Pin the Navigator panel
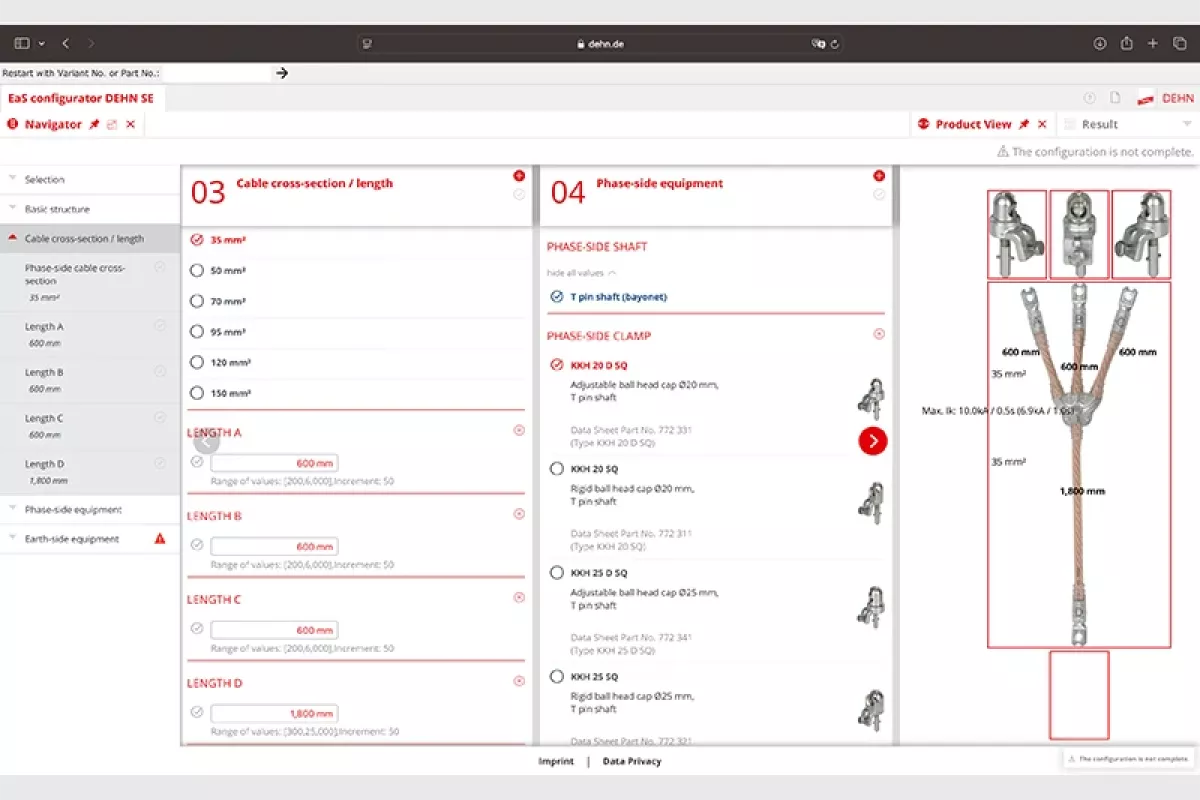 tap(94, 124)
